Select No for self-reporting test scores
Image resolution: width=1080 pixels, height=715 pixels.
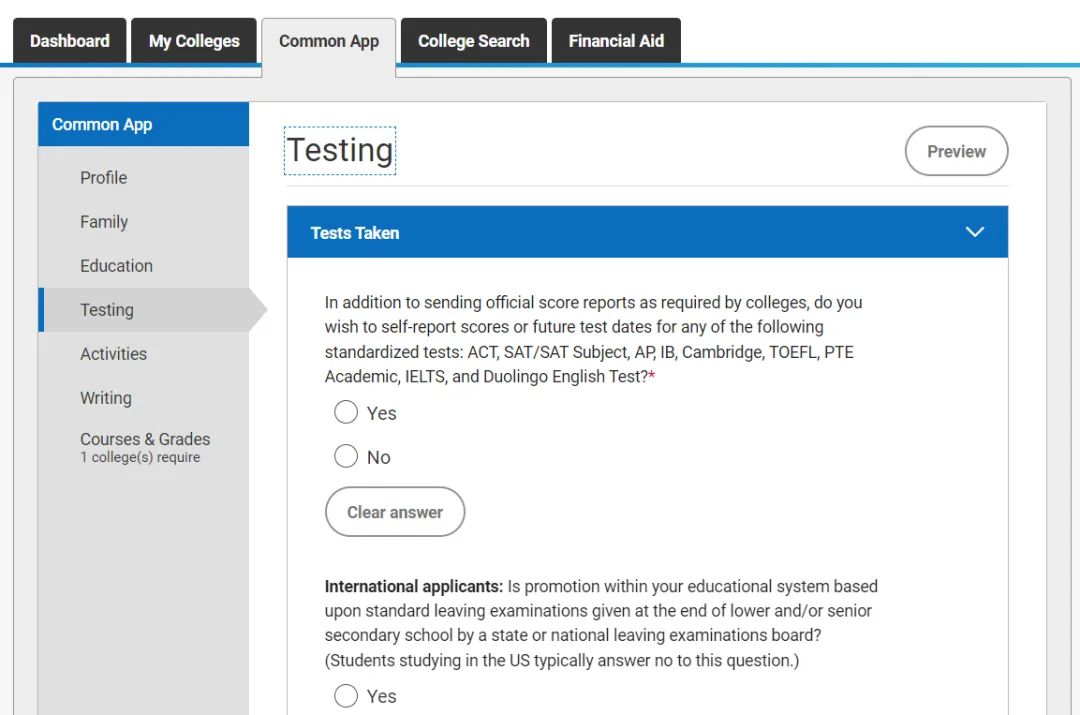[x=346, y=457]
